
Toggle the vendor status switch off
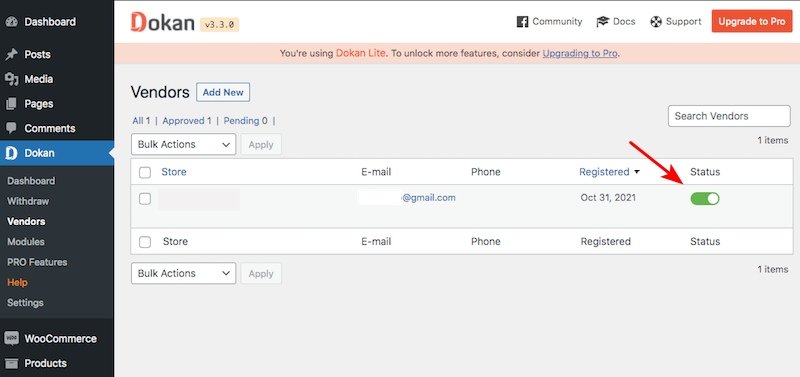705,198
